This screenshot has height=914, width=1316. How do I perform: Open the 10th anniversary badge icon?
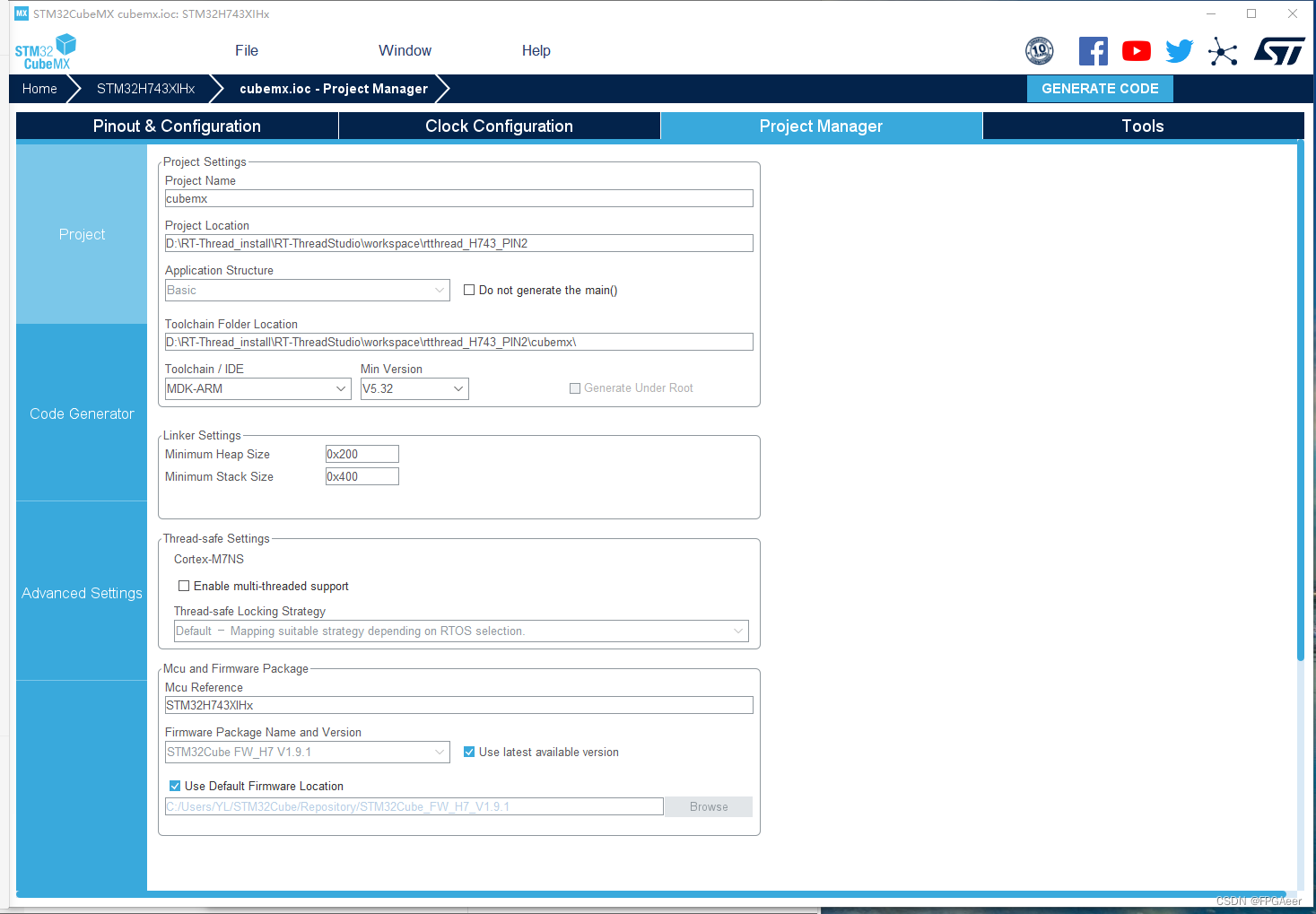pos(1040,51)
